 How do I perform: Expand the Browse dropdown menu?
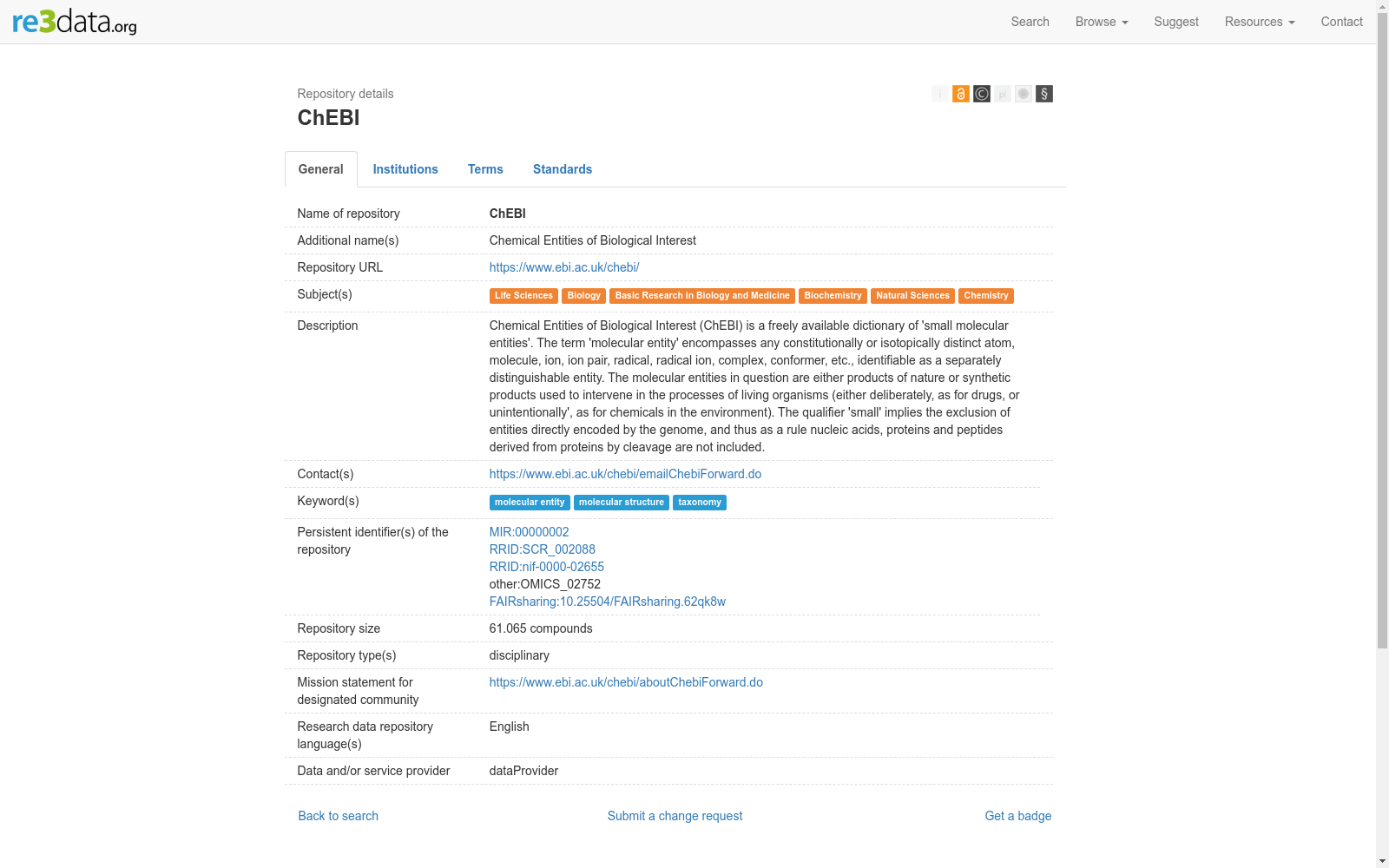point(1101,22)
